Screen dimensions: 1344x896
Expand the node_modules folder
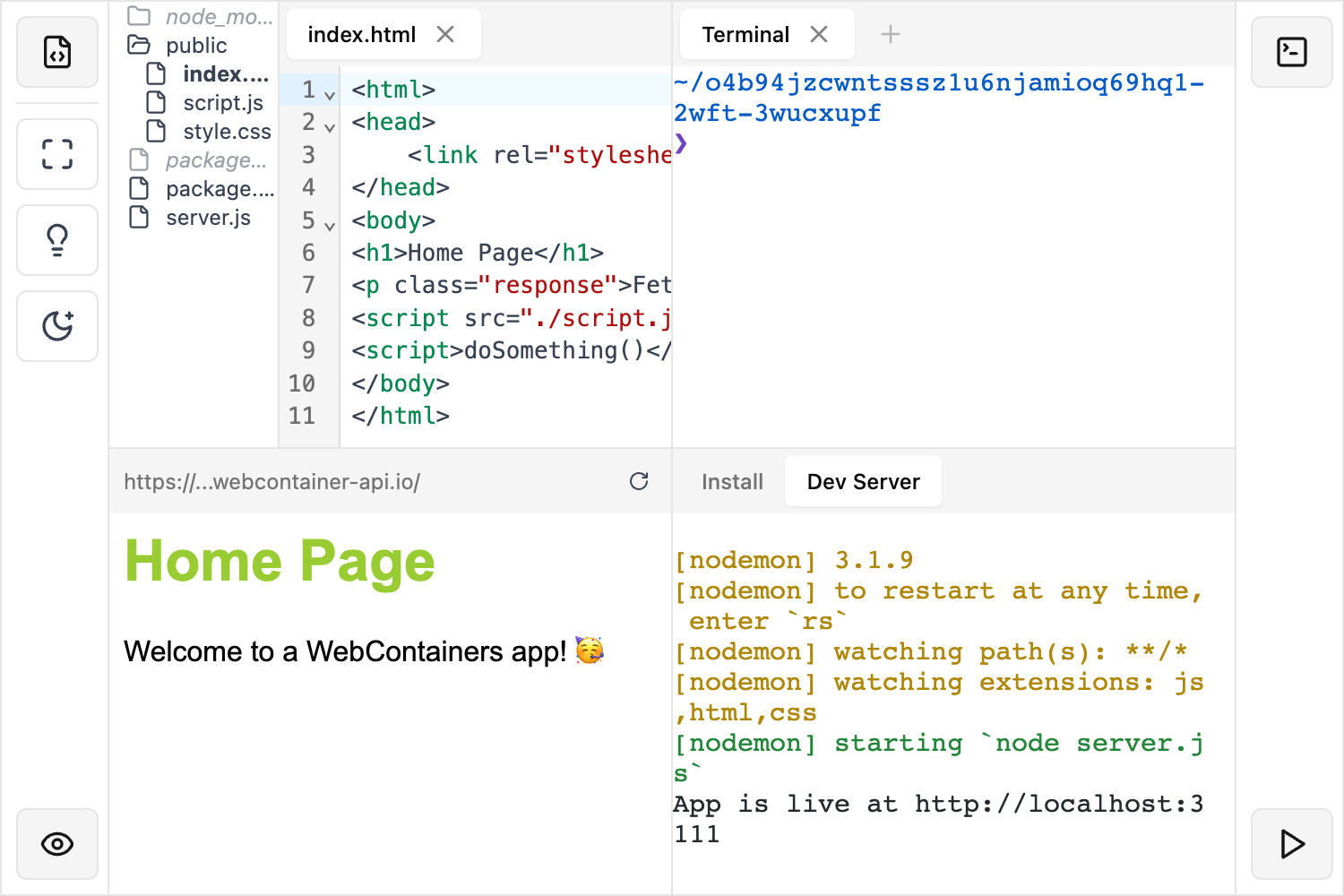[219, 16]
